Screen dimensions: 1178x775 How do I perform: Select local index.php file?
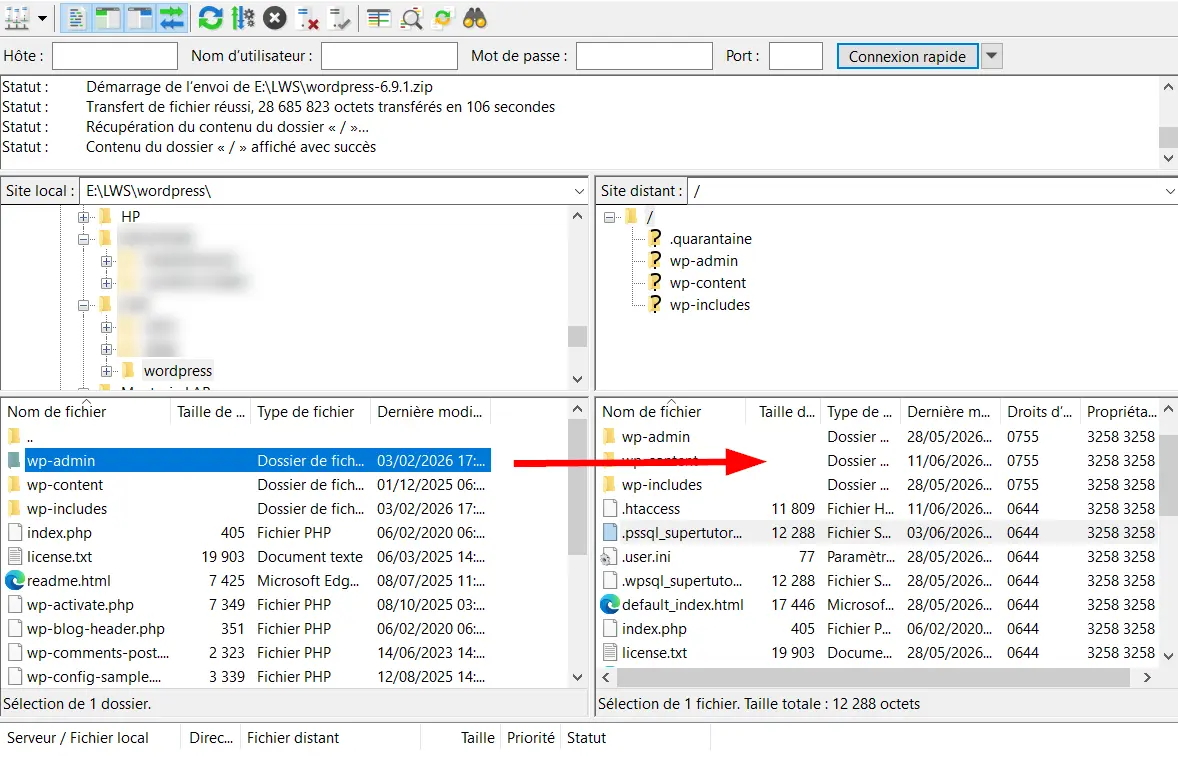(59, 533)
